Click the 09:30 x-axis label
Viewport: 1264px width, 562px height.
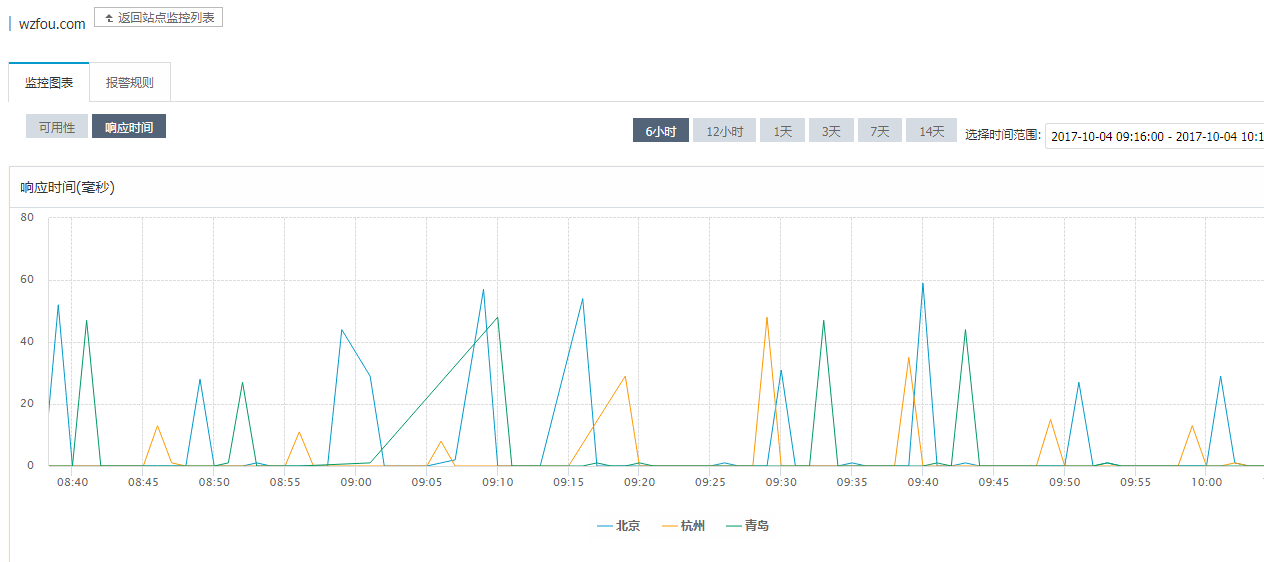coord(781,482)
